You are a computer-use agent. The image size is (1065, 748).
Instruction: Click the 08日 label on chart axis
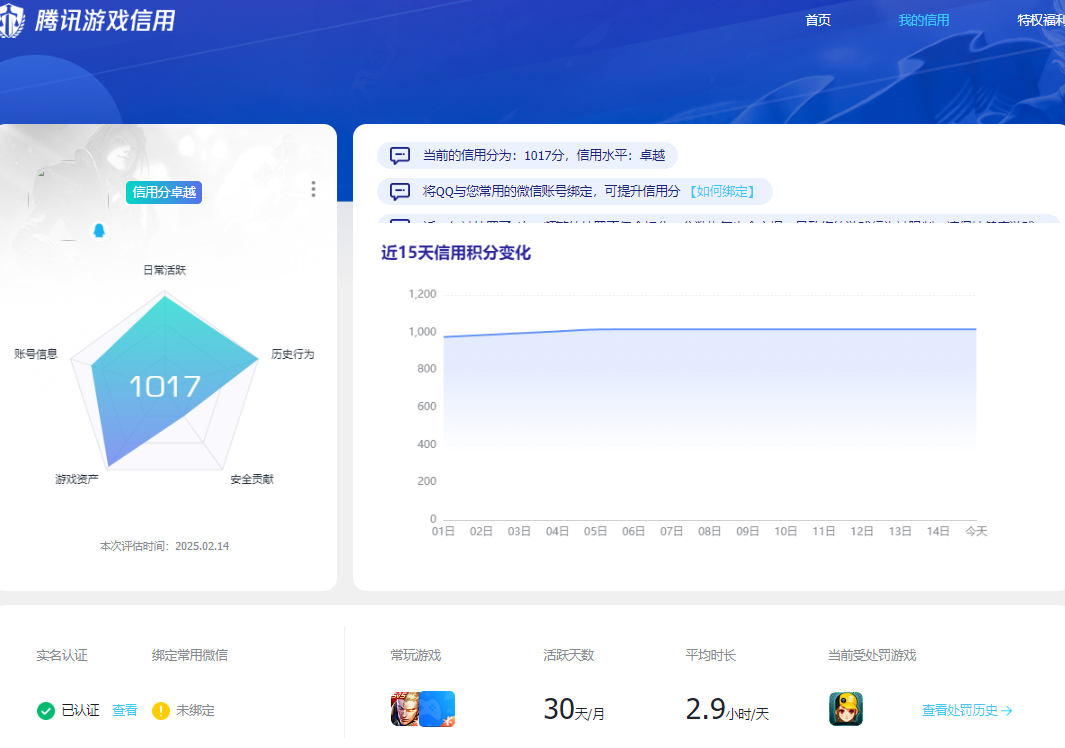tap(710, 531)
